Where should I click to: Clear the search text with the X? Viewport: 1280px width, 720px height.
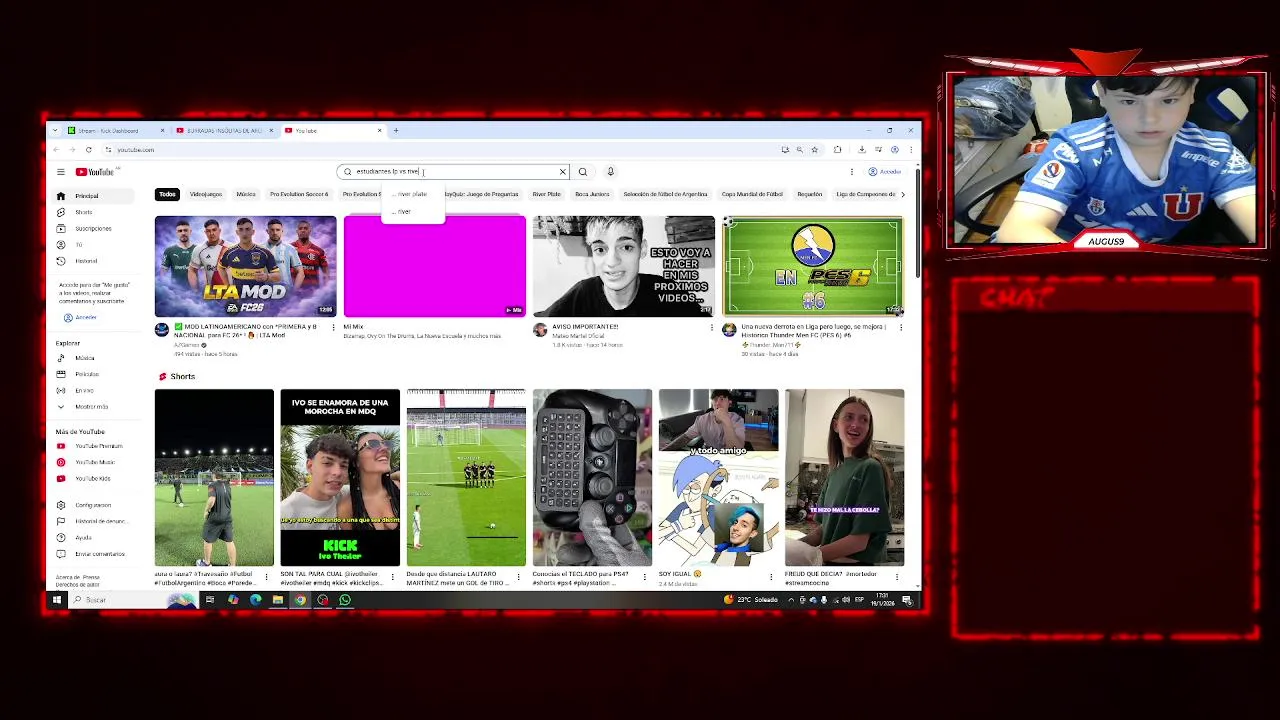point(562,172)
